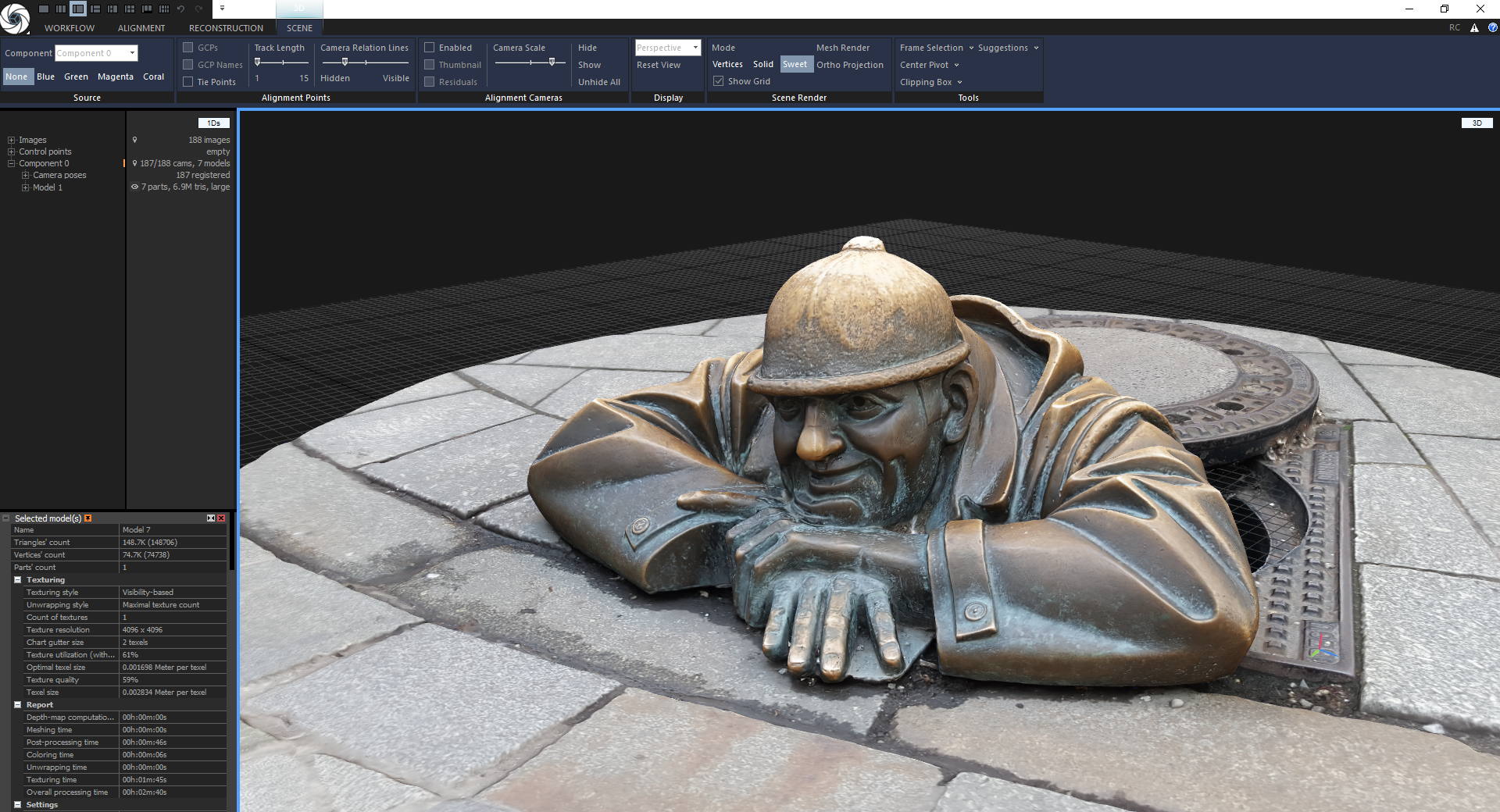Open the RECONSTRUCTION ribbon tab
Image resolution: width=1500 pixels, height=812 pixels.
coord(226,28)
